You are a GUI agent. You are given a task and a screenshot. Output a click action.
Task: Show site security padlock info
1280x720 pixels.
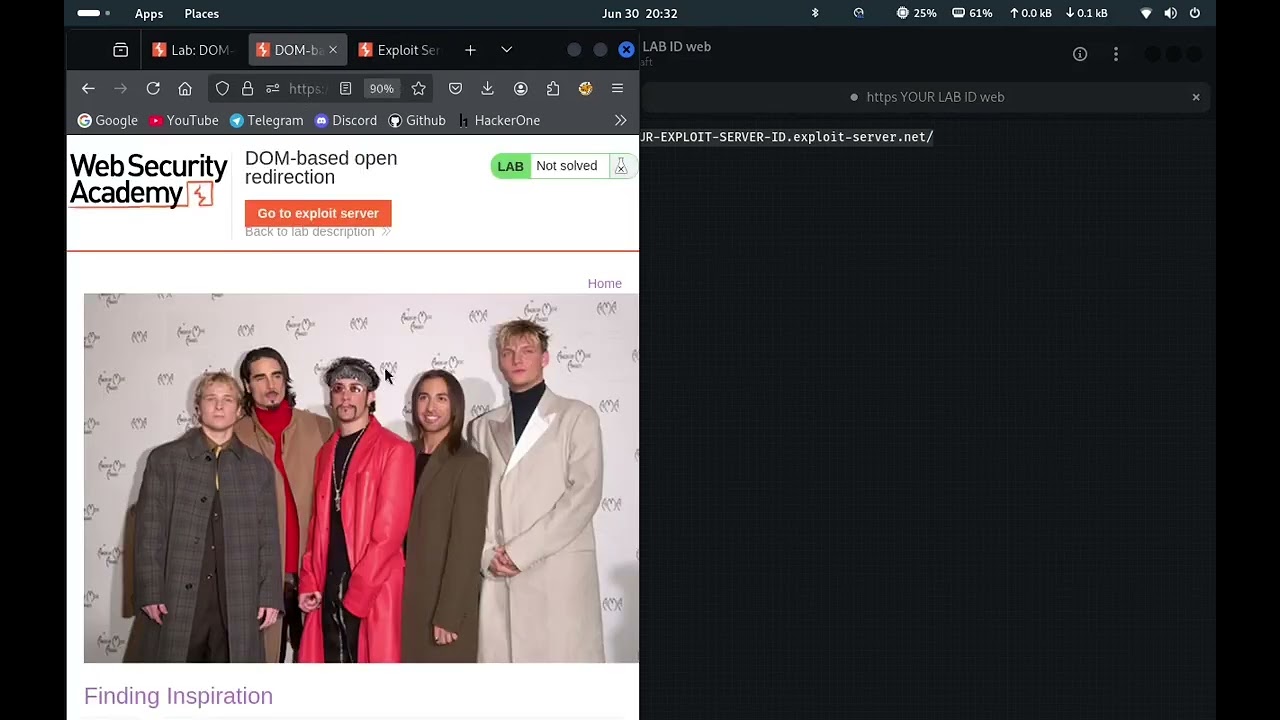pyautogui.click(x=247, y=89)
